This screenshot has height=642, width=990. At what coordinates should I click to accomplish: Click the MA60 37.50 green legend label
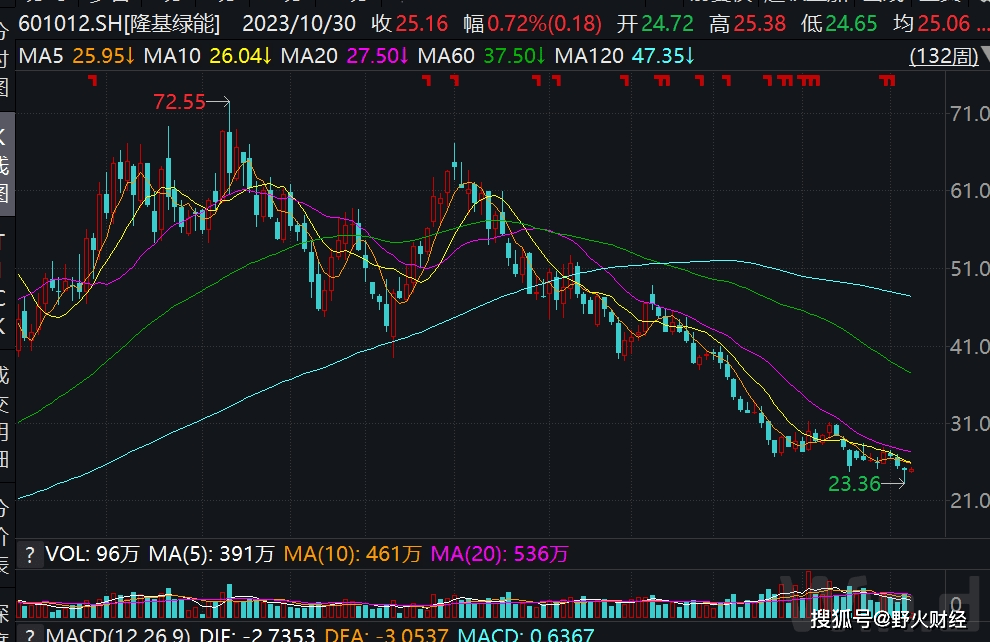point(480,57)
